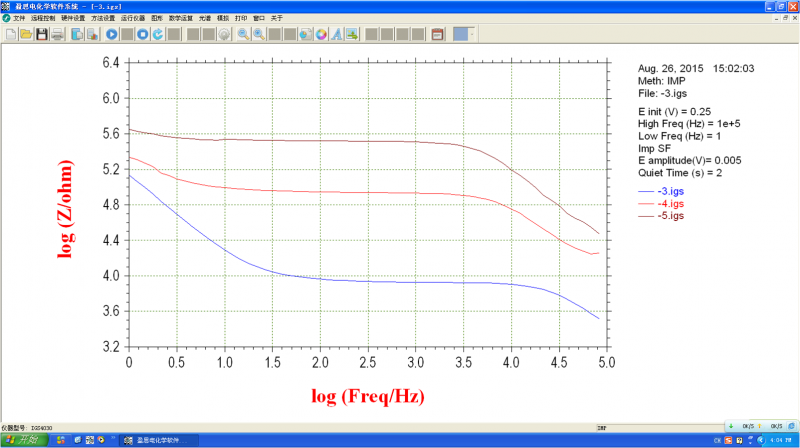The height and width of the screenshot is (448, 800).
Task: Expand the dropdown arrow beside the blue swatch
Action: point(472,34)
